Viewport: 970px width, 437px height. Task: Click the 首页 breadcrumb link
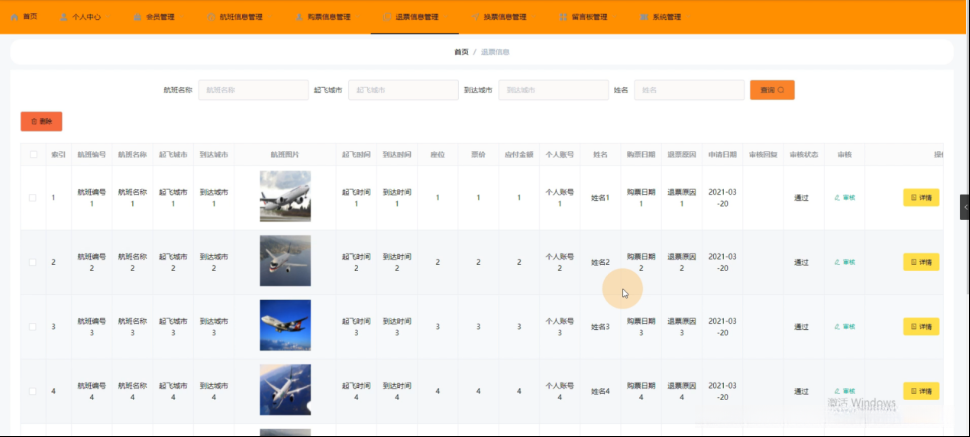tap(461, 52)
